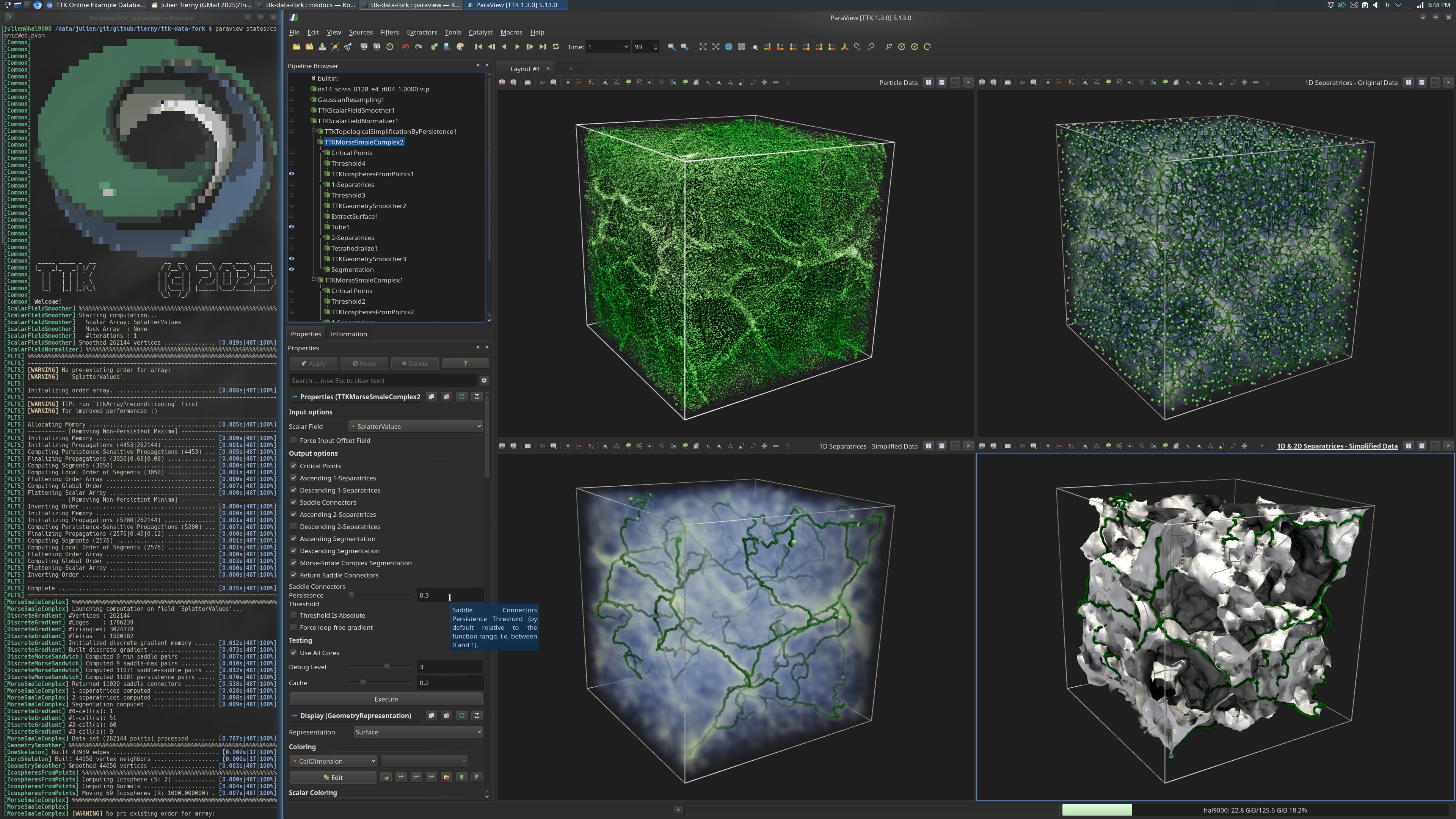Viewport: 1456px width, 819px height.
Task: Open the Filters menu
Action: click(x=389, y=32)
